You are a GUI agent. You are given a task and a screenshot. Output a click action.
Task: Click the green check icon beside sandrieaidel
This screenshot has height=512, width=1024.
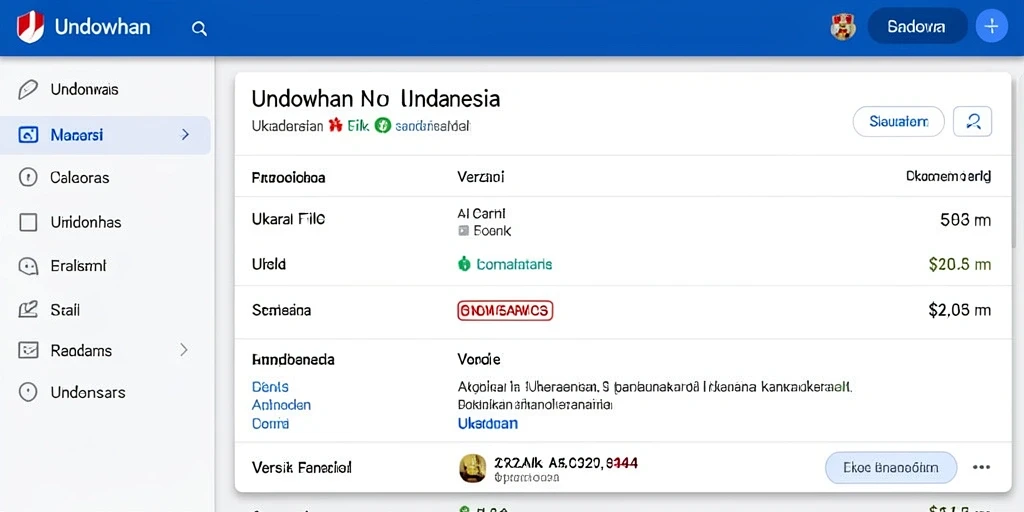[x=383, y=125]
